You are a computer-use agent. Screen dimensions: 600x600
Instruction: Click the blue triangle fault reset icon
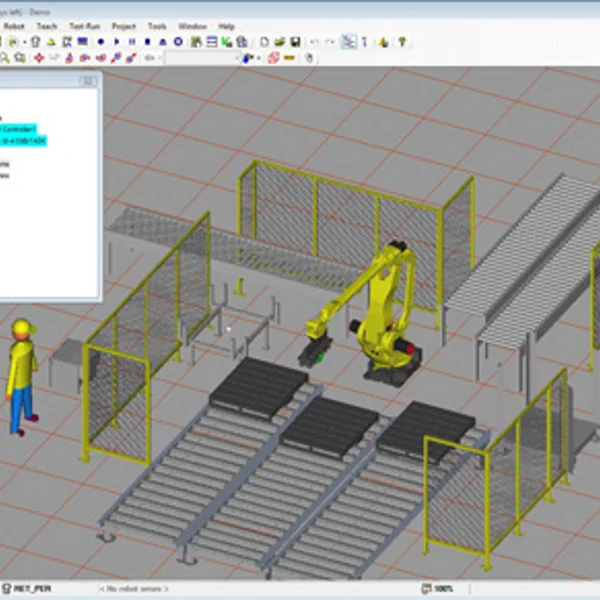(x=163, y=42)
